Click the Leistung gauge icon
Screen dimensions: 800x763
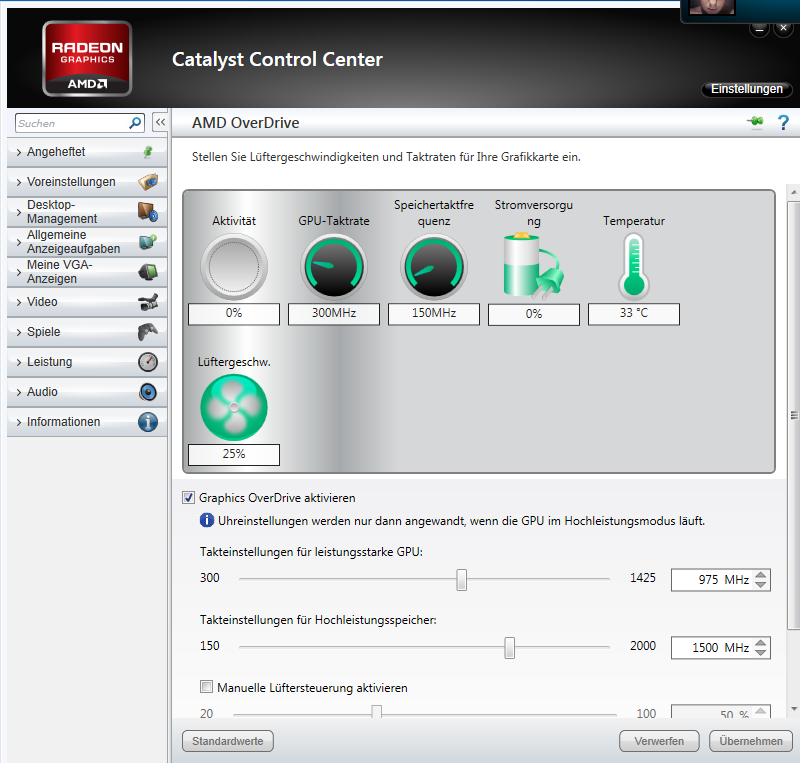[148, 362]
